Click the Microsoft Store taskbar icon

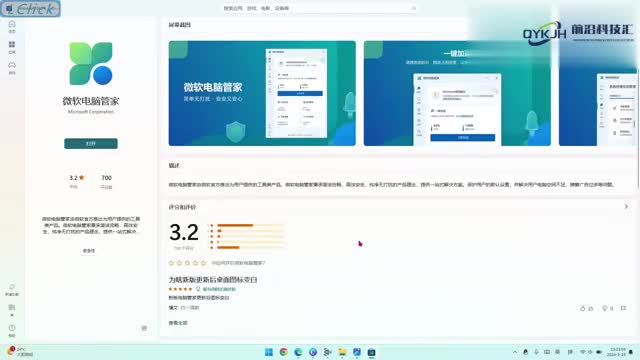(371, 352)
